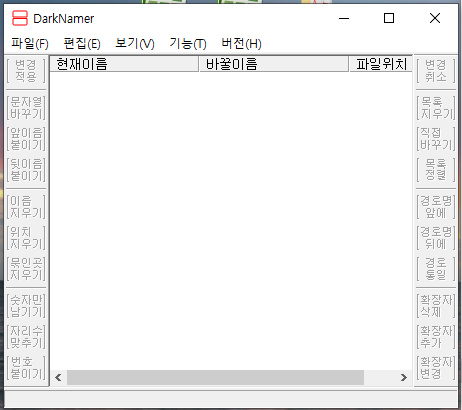Click the 직접 바꾸기 button
The width and height of the screenshot is (462, 410).
[436, 139]
